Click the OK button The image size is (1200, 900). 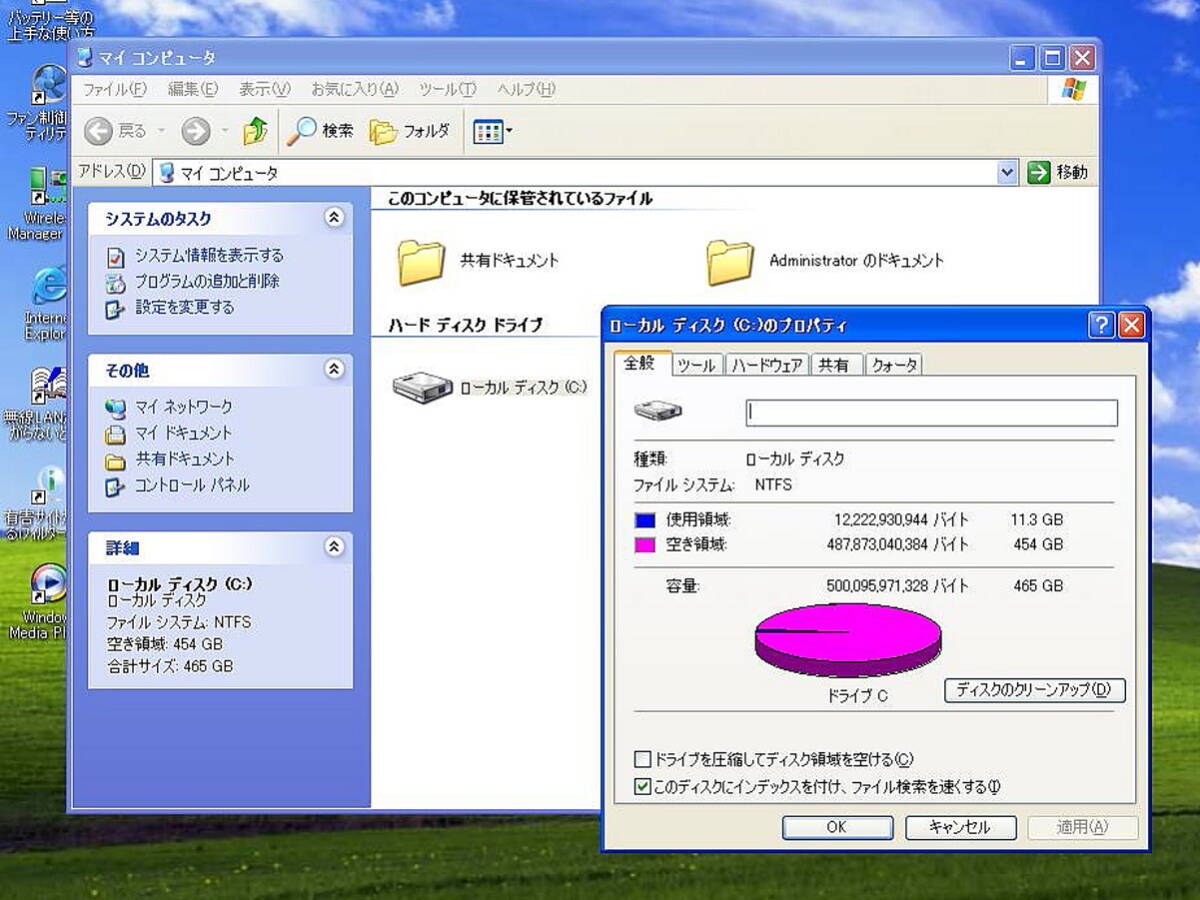[x=837, y=827]
